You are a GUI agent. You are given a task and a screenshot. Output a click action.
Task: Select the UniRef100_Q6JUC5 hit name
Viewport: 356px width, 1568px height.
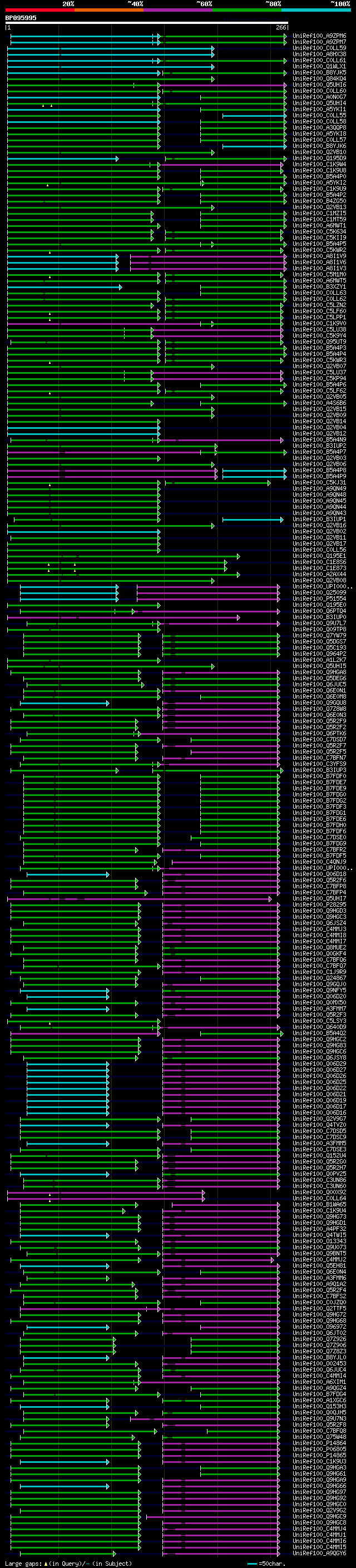click(319, 684)
